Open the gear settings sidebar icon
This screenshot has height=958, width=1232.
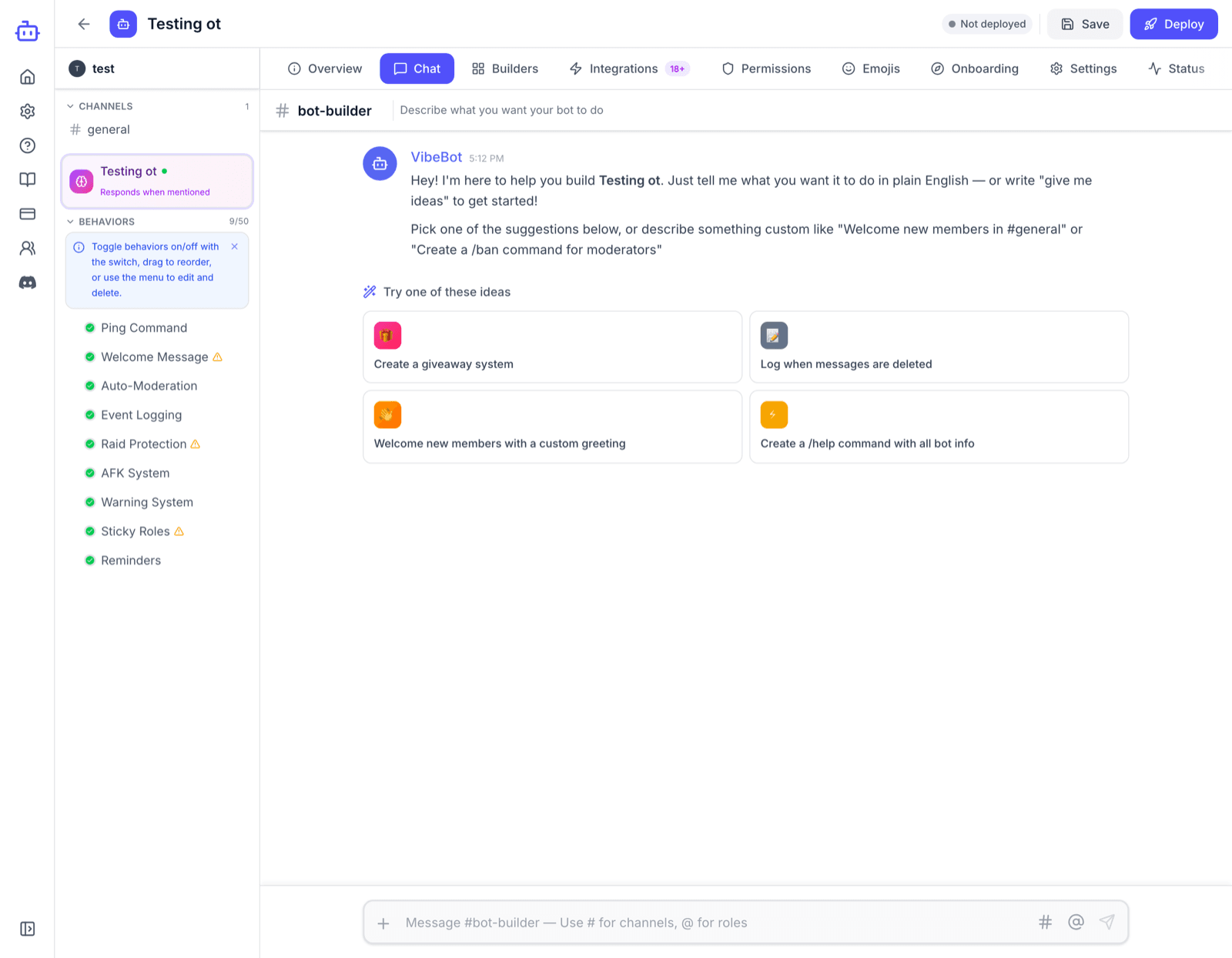click(27, 111)
